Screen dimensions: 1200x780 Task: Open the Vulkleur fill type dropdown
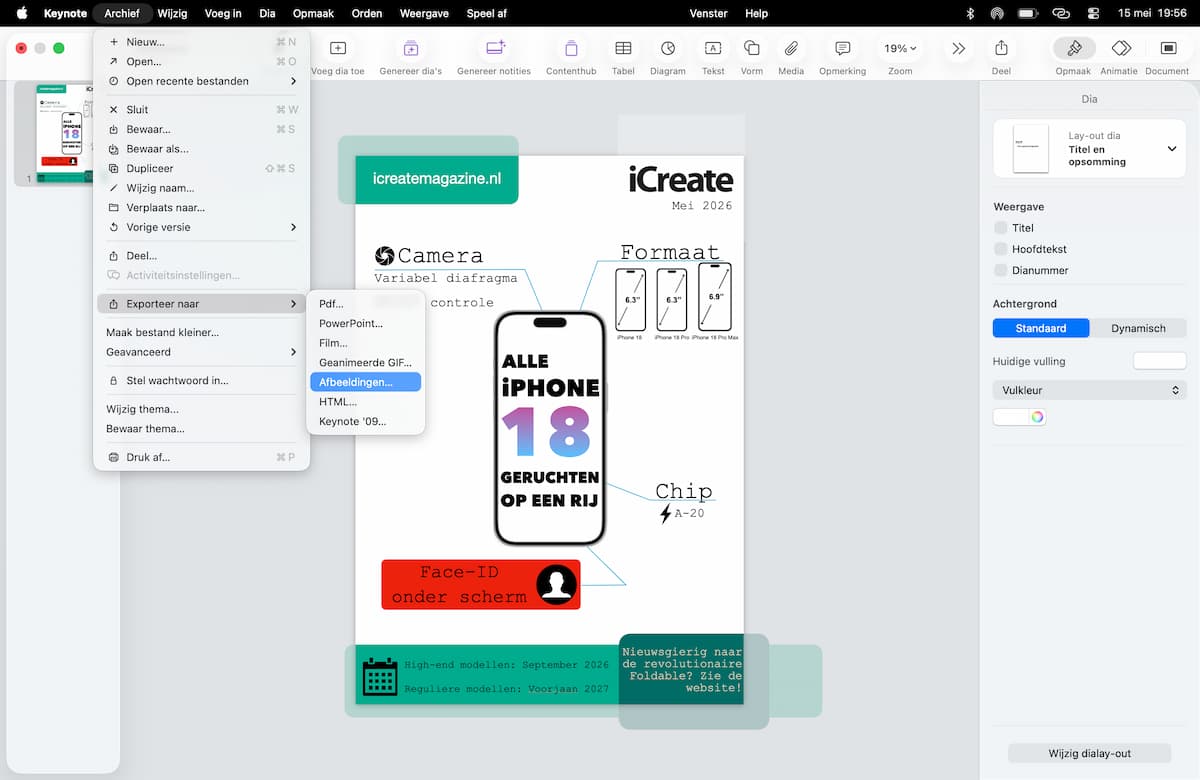point(1090,390)
